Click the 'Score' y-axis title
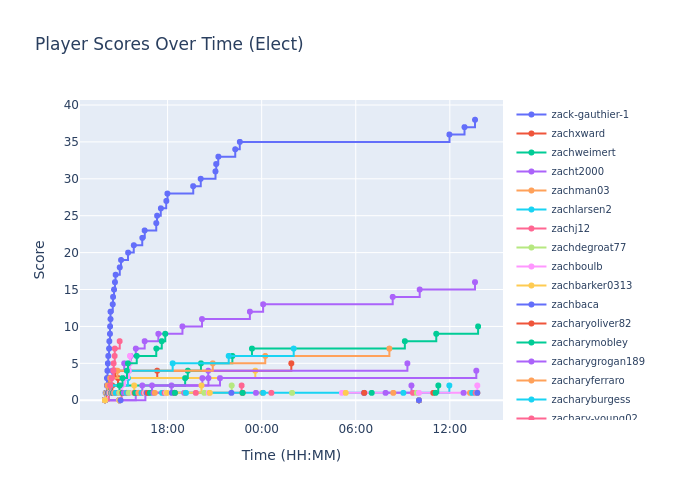The height and width of the screenshot is (500, 700). tap(41, 259)
